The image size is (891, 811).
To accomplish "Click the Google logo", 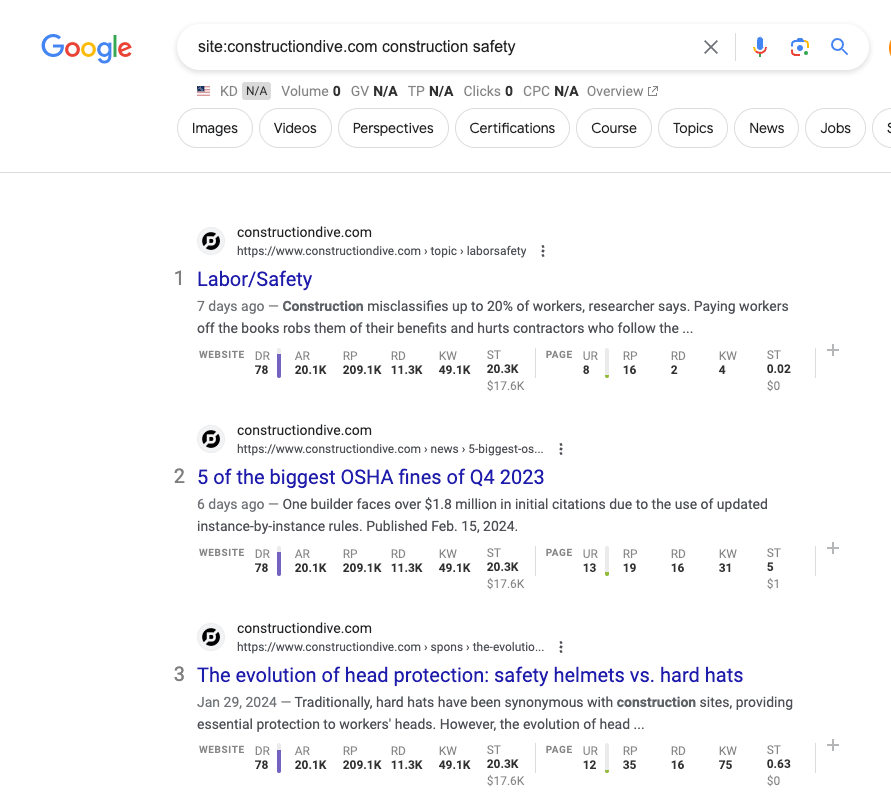I will [86, 47].
